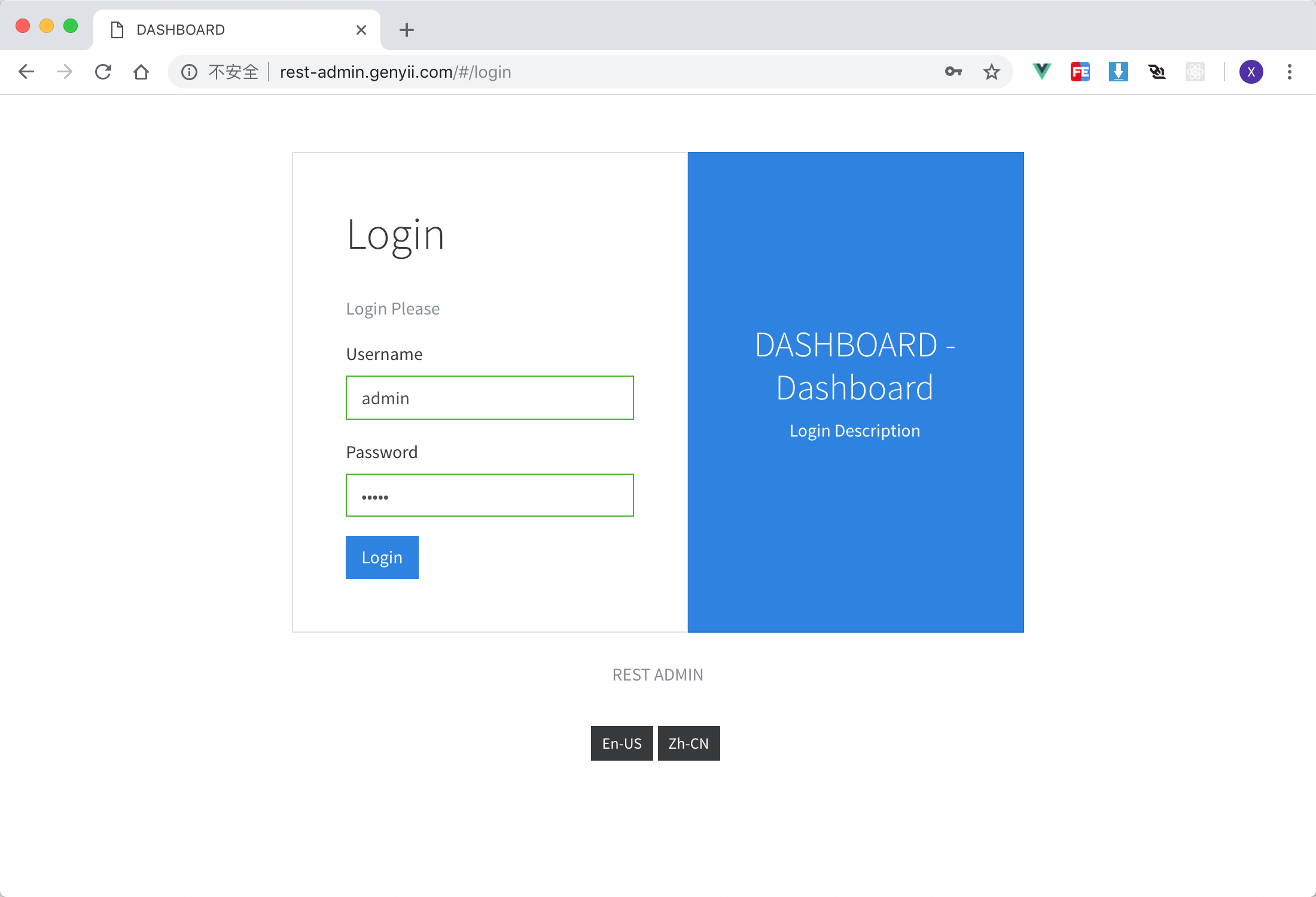1316x897 pixels.
Task: Focus the Username input field
Action: pos(489,398)
